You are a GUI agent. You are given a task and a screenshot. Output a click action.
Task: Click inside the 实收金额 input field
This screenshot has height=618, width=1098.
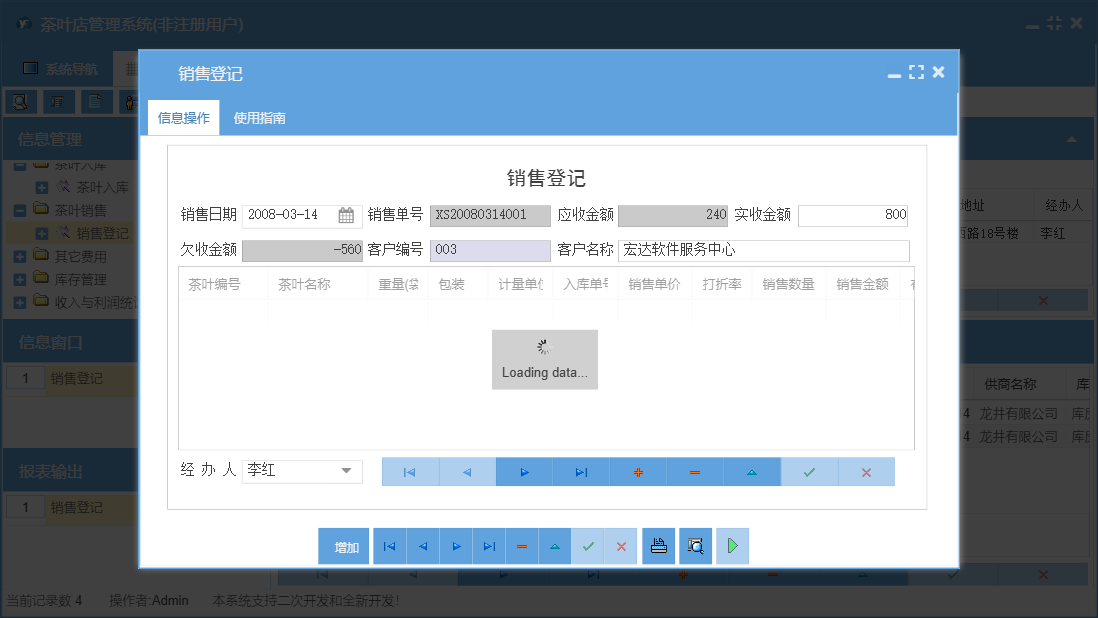(x=852, y=215)
